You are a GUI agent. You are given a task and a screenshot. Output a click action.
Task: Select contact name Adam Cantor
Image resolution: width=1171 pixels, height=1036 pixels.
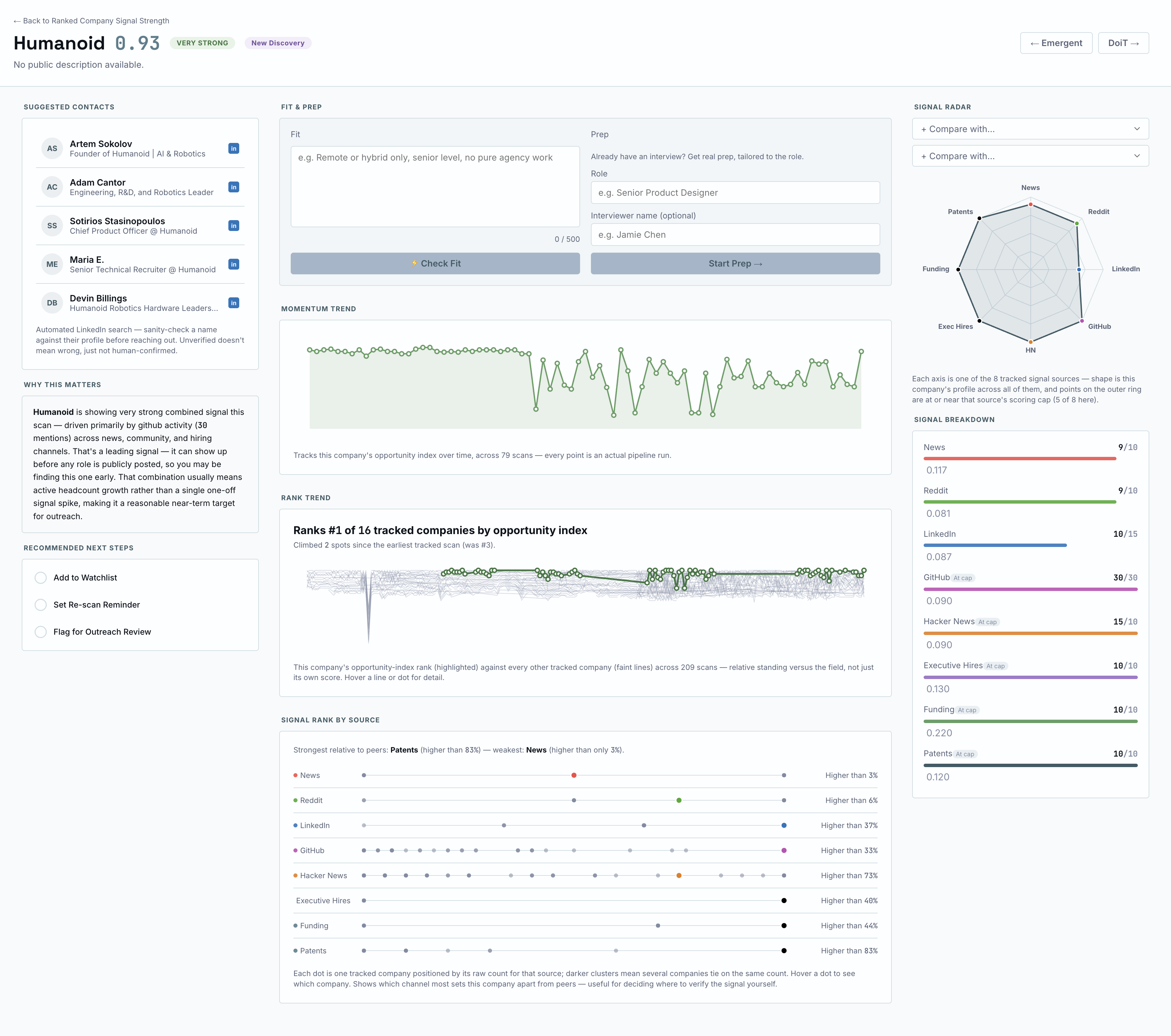coord(97,182)
